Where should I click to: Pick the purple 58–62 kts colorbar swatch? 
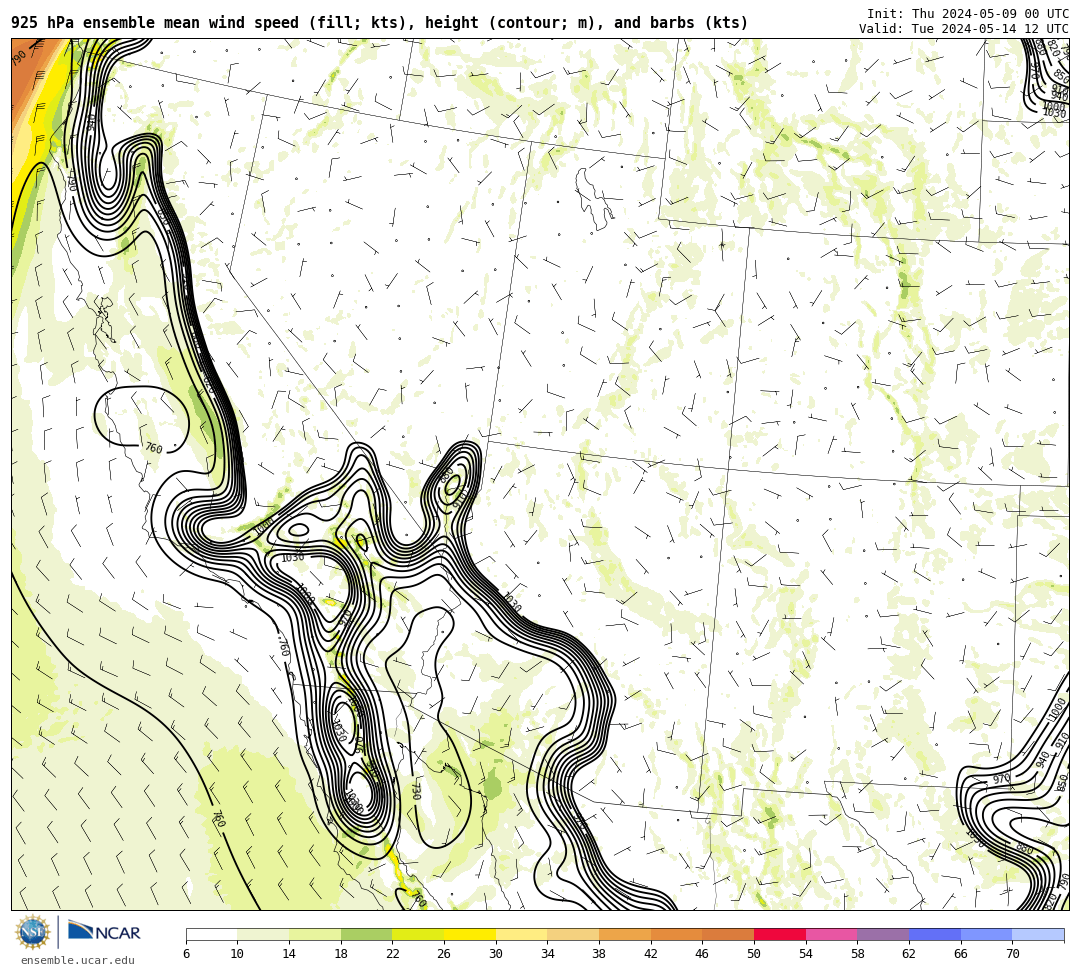pyautogui.click(x=883, y=934)
